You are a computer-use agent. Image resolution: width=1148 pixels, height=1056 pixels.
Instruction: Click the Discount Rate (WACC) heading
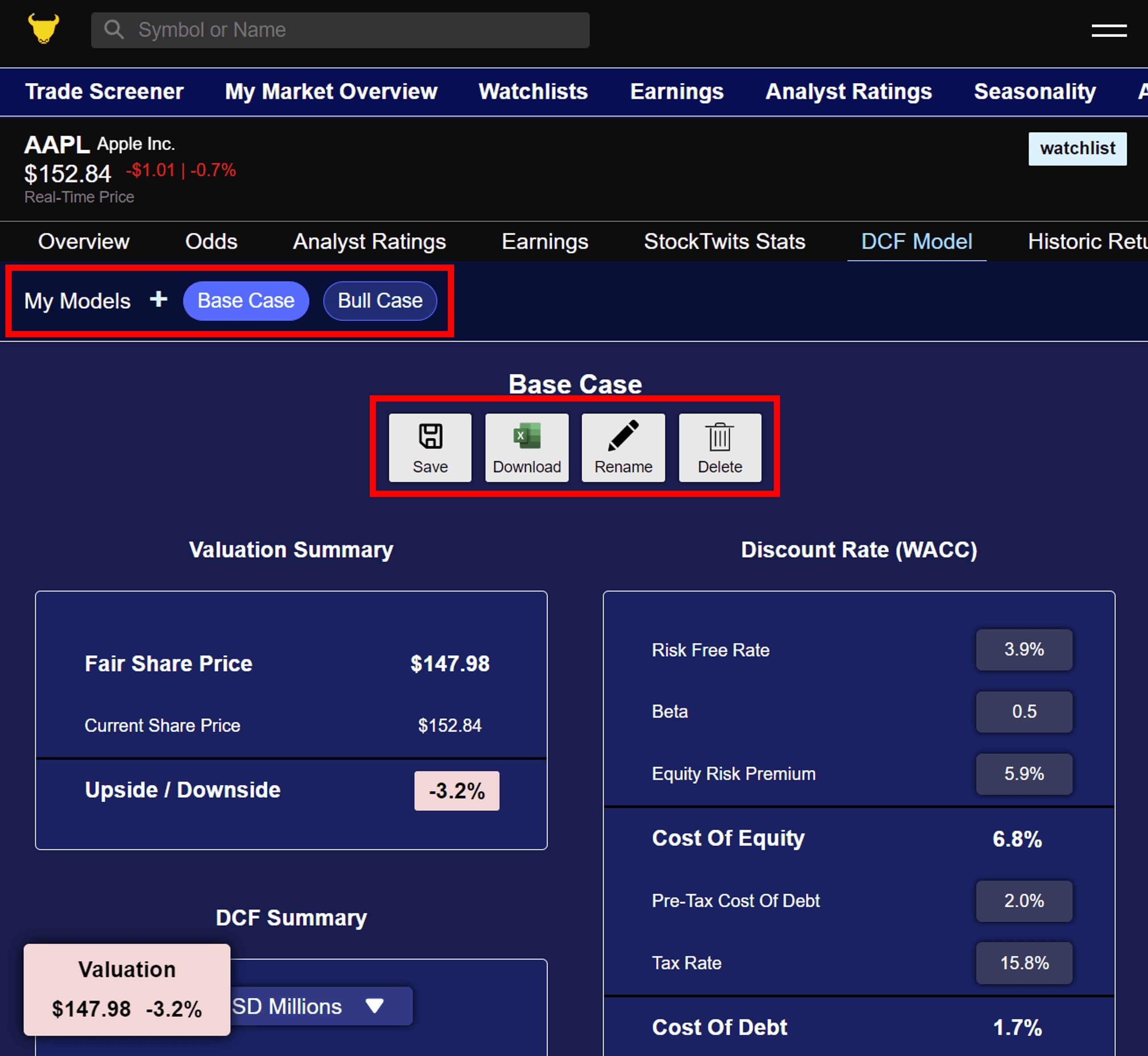859,550
